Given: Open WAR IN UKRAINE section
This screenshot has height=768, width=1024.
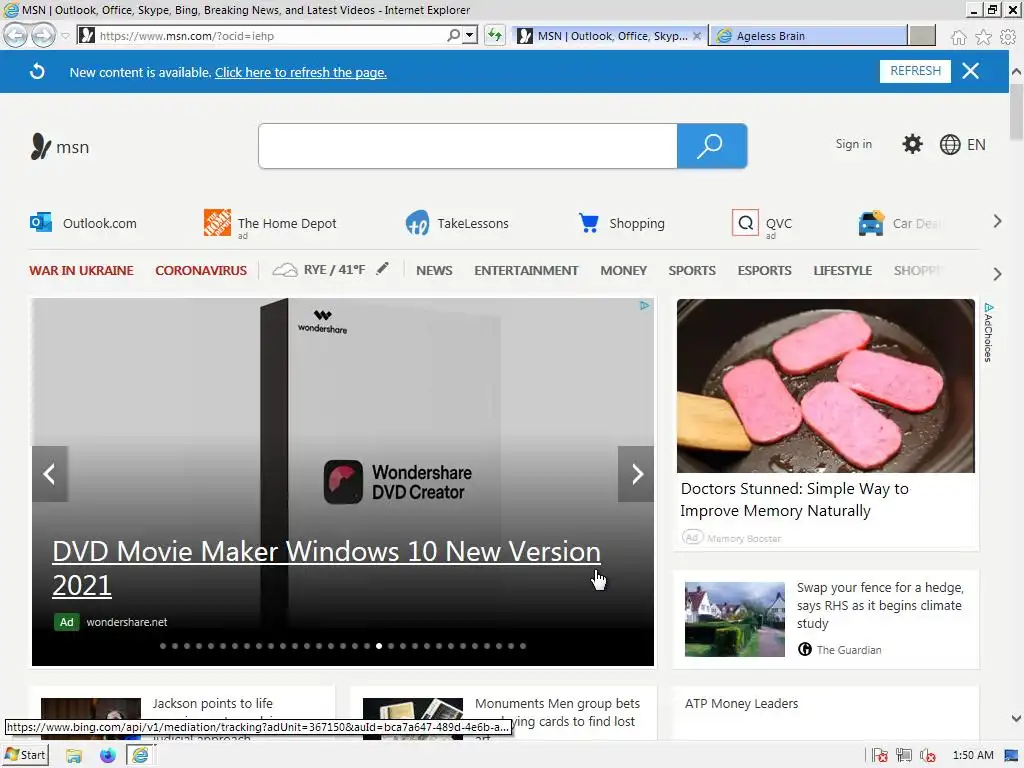Looking at the screenshot, I should pyautogui.click(x=81, y=270).
